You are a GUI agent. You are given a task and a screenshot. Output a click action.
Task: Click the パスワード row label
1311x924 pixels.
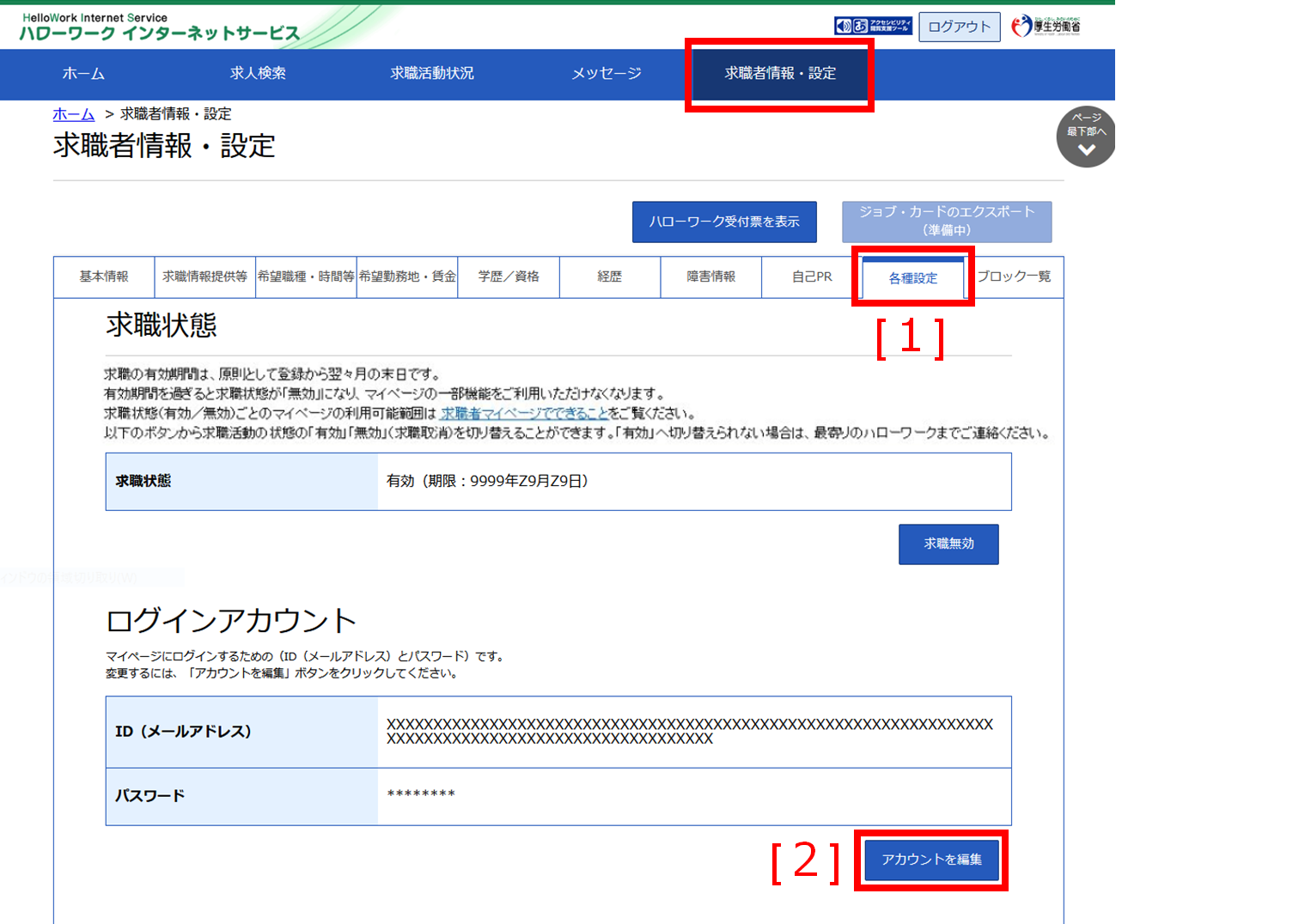[x=150, y=796]
